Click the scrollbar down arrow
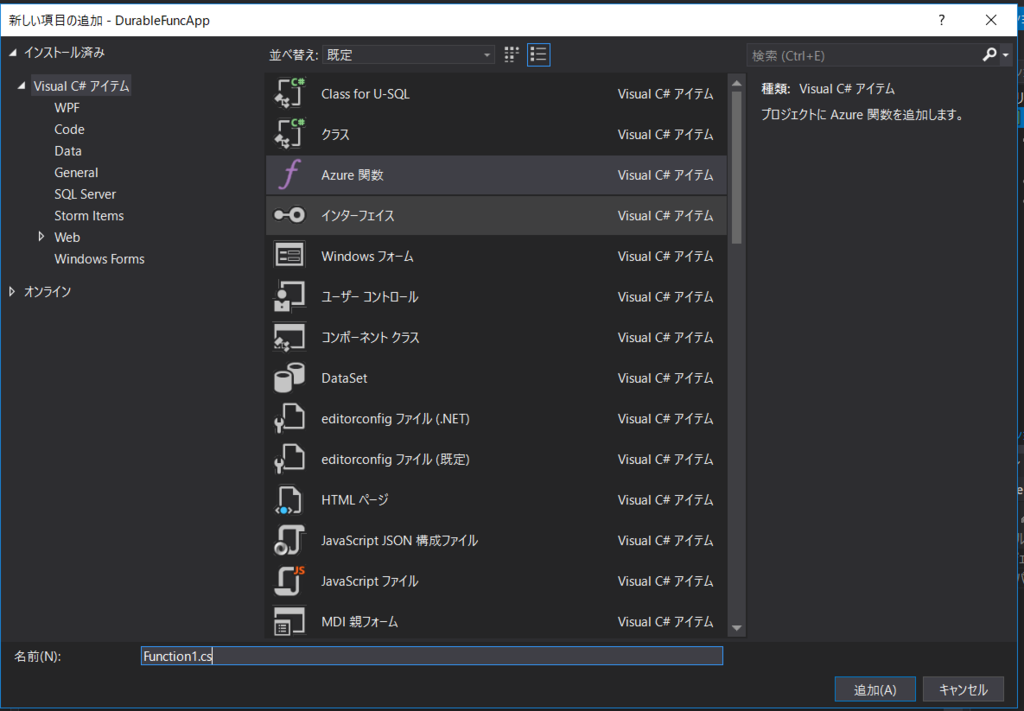Viewport: 1024px width, 711px height. click(x=737, y=628)
